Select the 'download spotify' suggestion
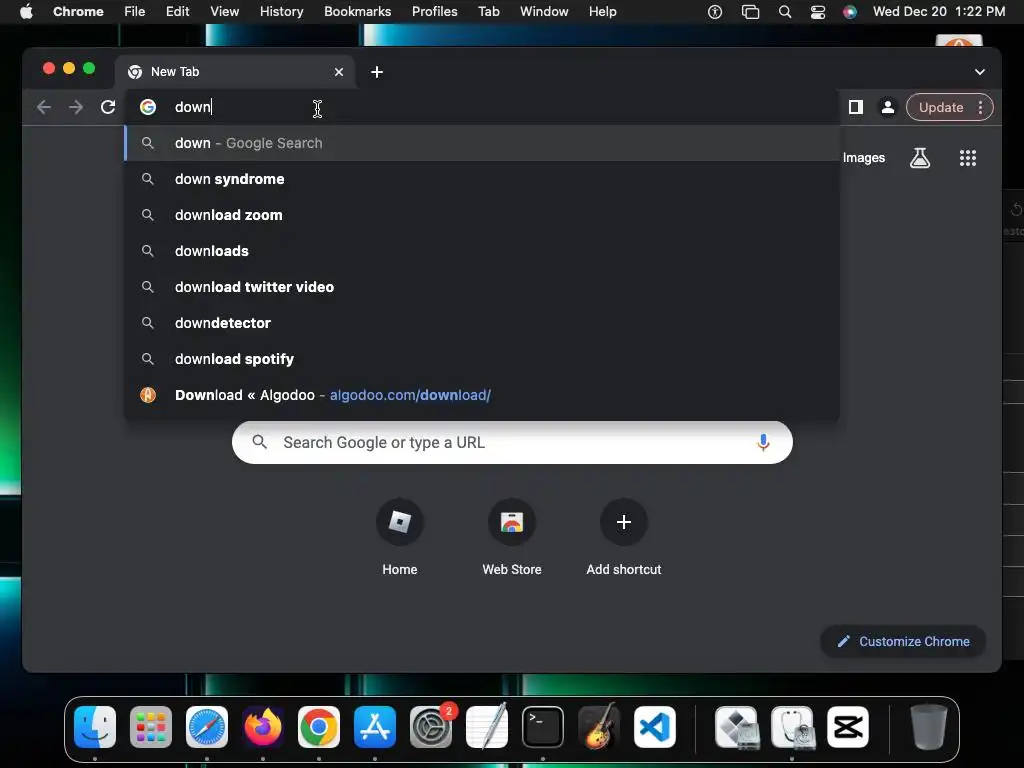The image size is (1024, 768). click(x=482, y=359)
